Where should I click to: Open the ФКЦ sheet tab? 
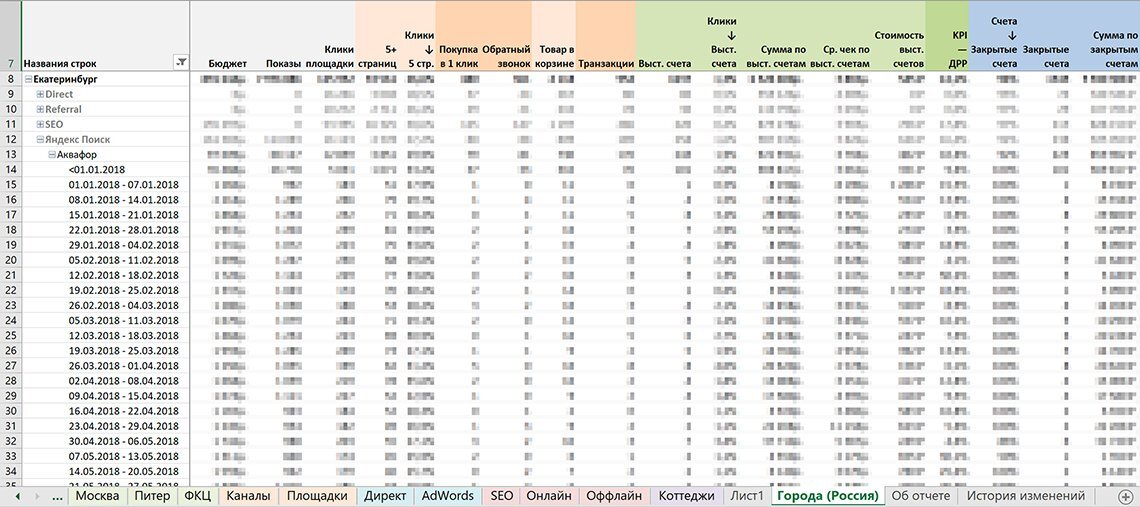pyautogui.click(x=198, y=496)
